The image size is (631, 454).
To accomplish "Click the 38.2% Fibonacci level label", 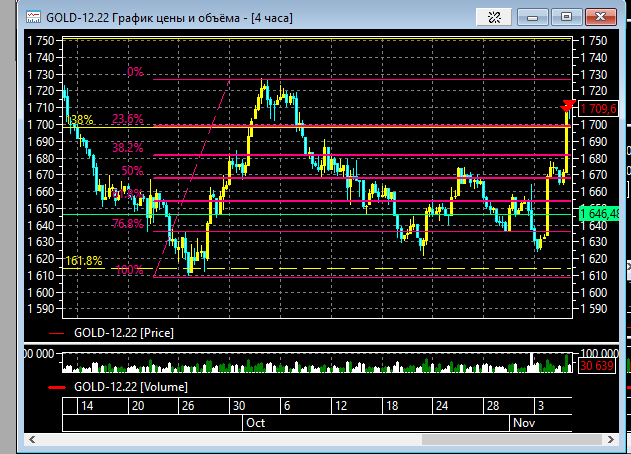I will [128, 148].
